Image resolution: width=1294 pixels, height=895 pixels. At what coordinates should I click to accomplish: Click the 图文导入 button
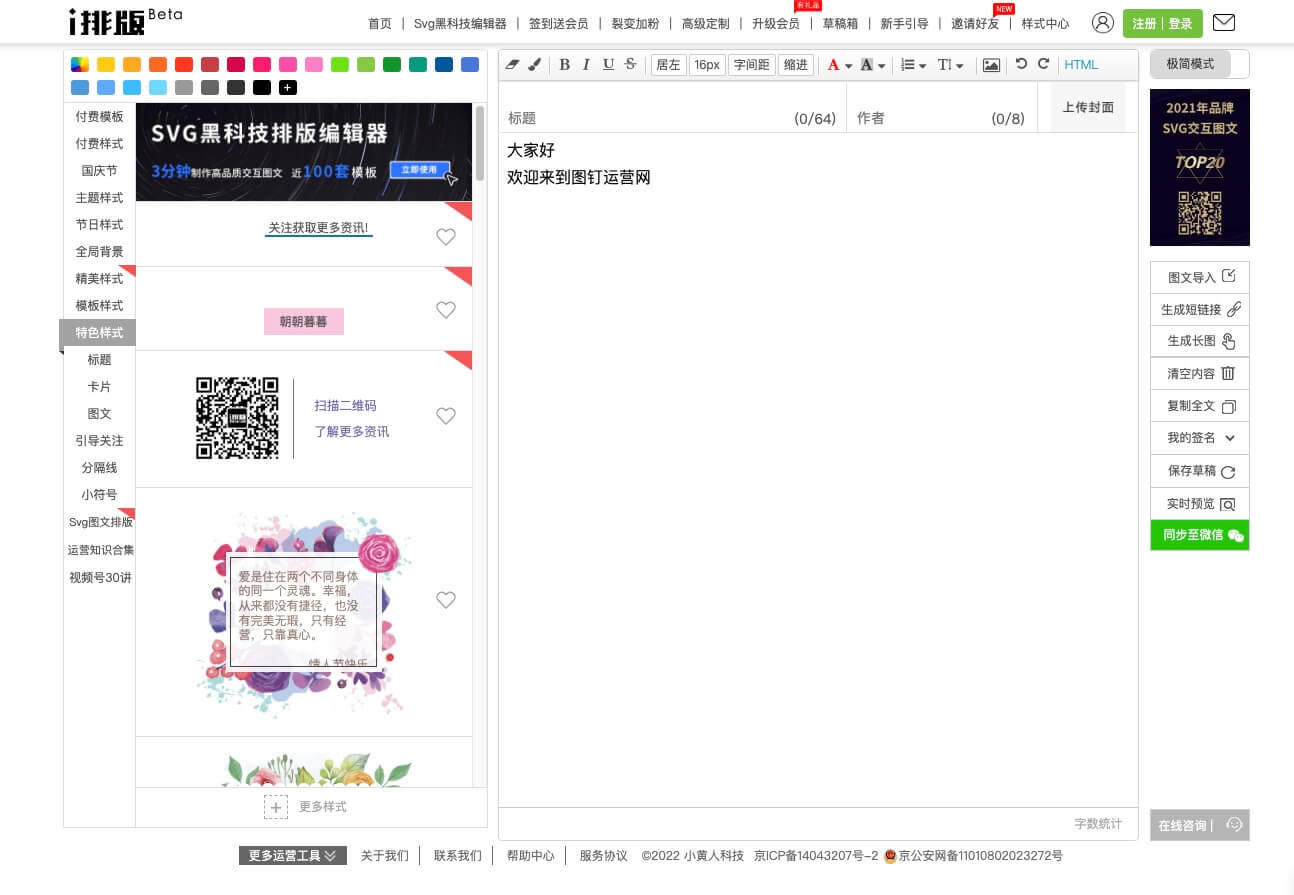point(1200,278)
